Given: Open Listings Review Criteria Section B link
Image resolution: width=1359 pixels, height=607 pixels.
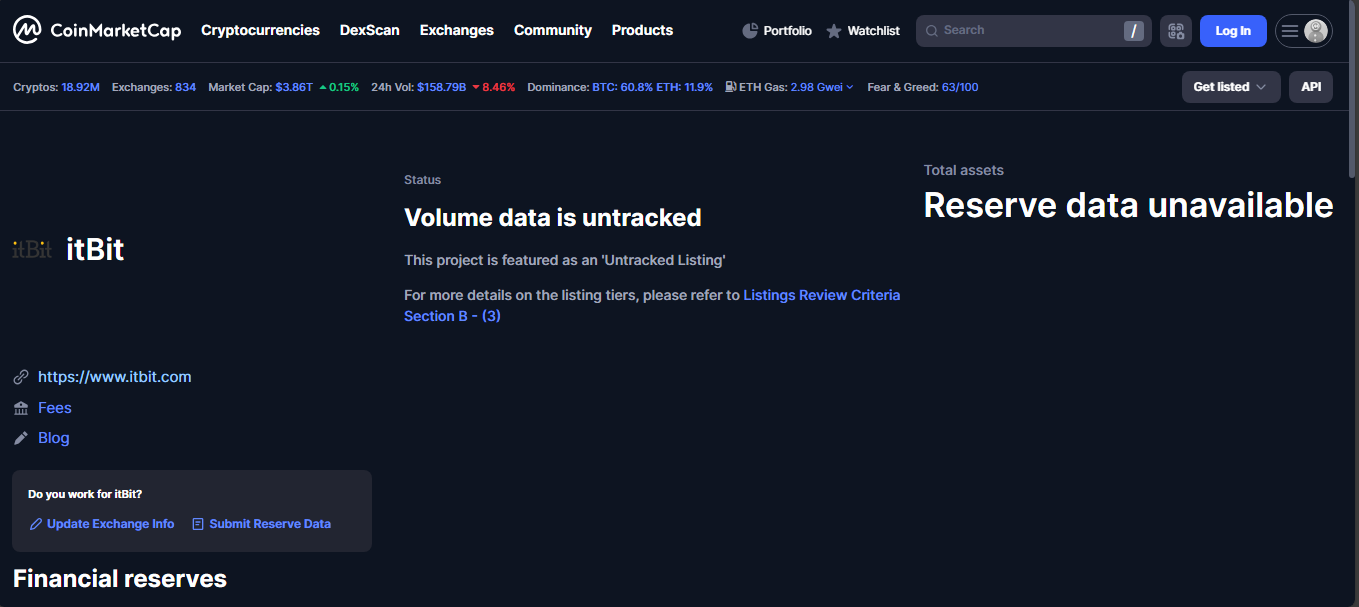Looking at the screenshot, I should click(x=652, y=305).
